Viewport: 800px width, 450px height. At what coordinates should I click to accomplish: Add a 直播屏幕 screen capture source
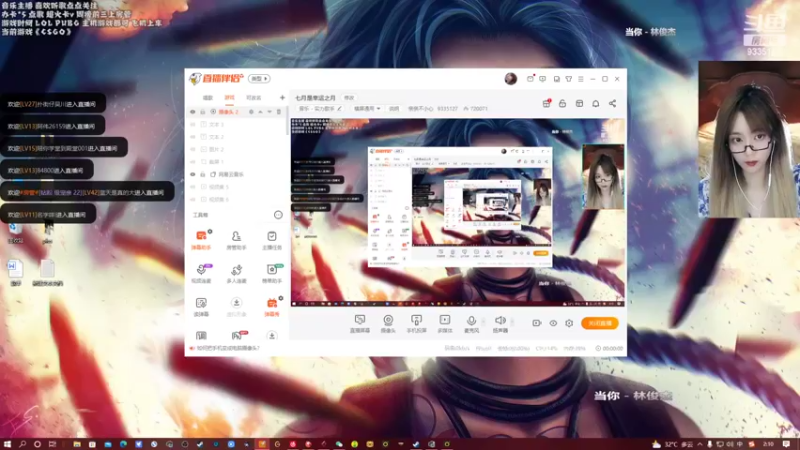[360, 323]
